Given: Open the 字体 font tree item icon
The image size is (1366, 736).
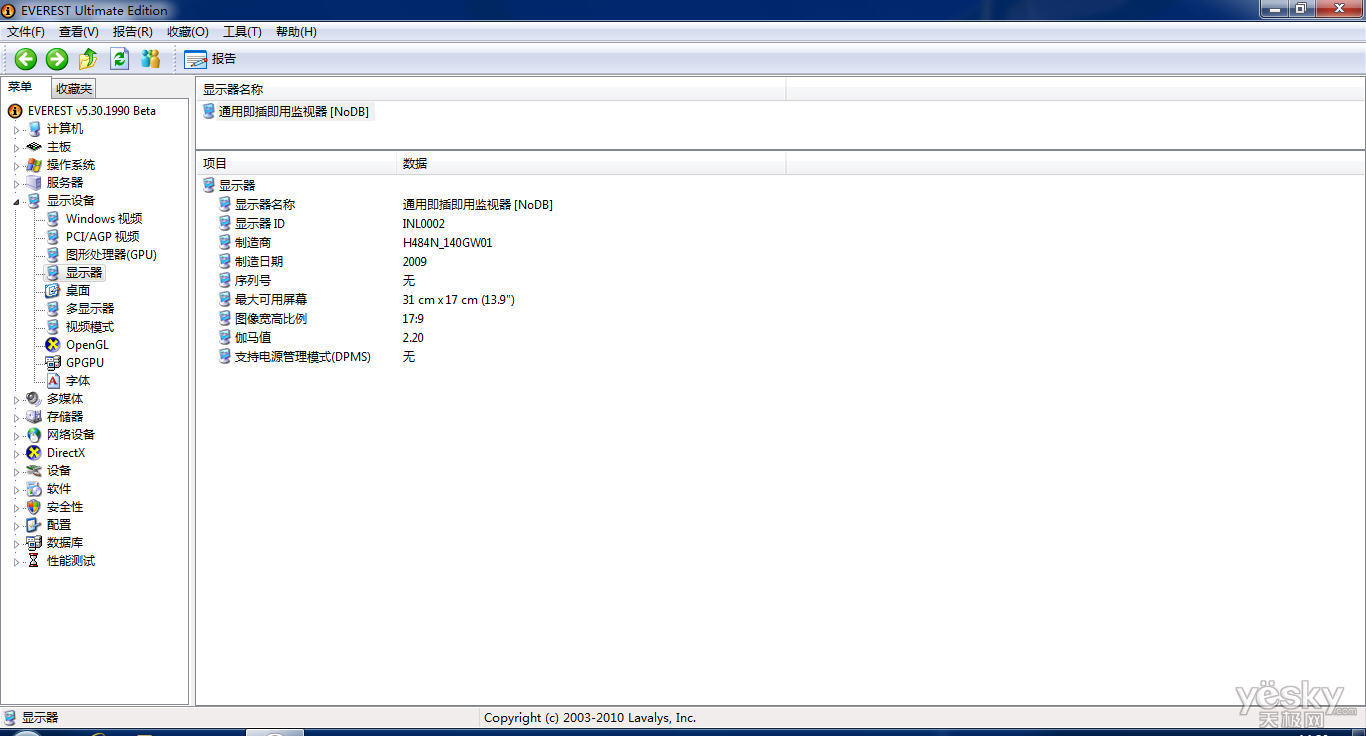Looking at the screenshot, I should (x=53, y=381).
